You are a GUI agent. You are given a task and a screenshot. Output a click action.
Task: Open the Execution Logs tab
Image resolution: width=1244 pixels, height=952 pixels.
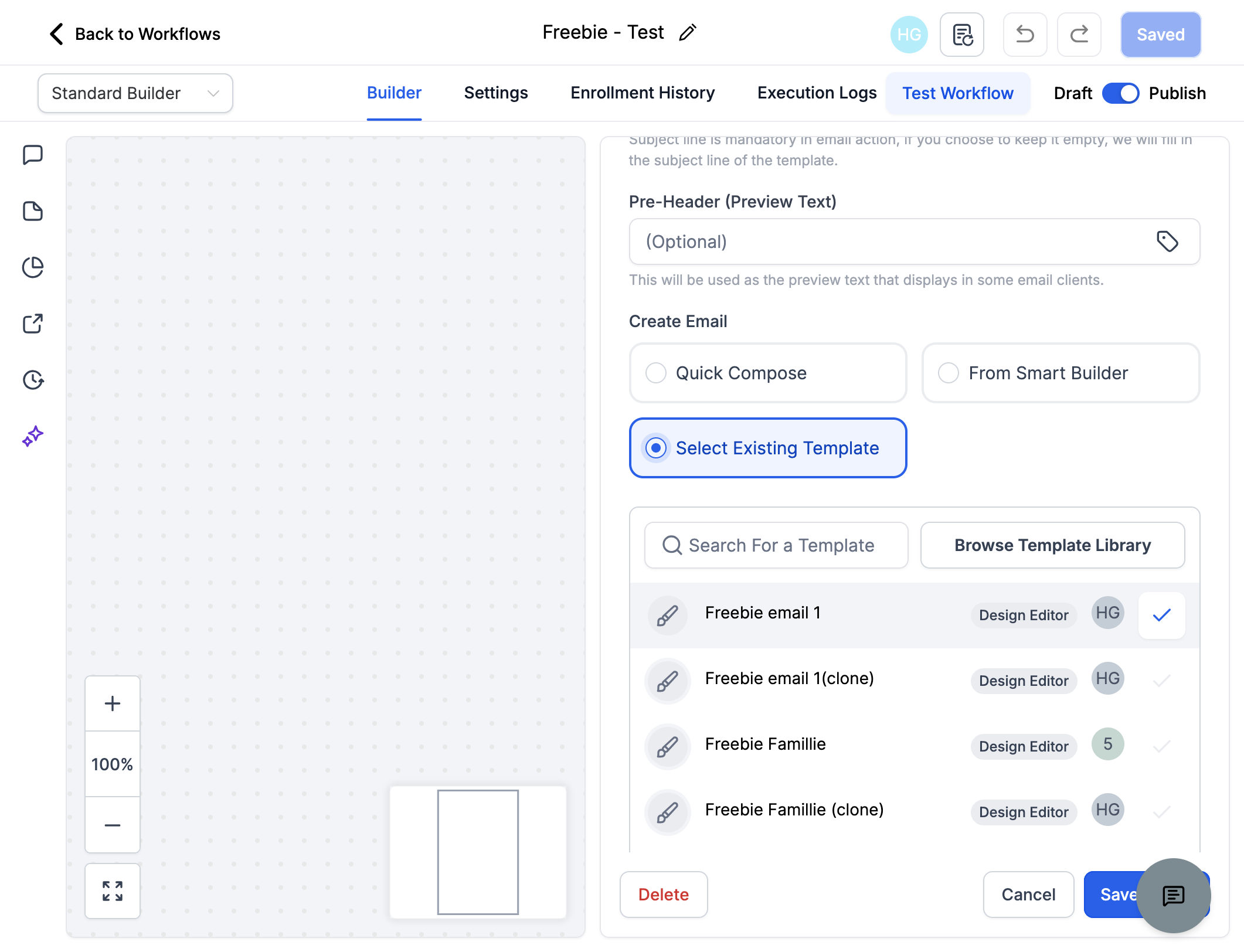pos(817,93)
